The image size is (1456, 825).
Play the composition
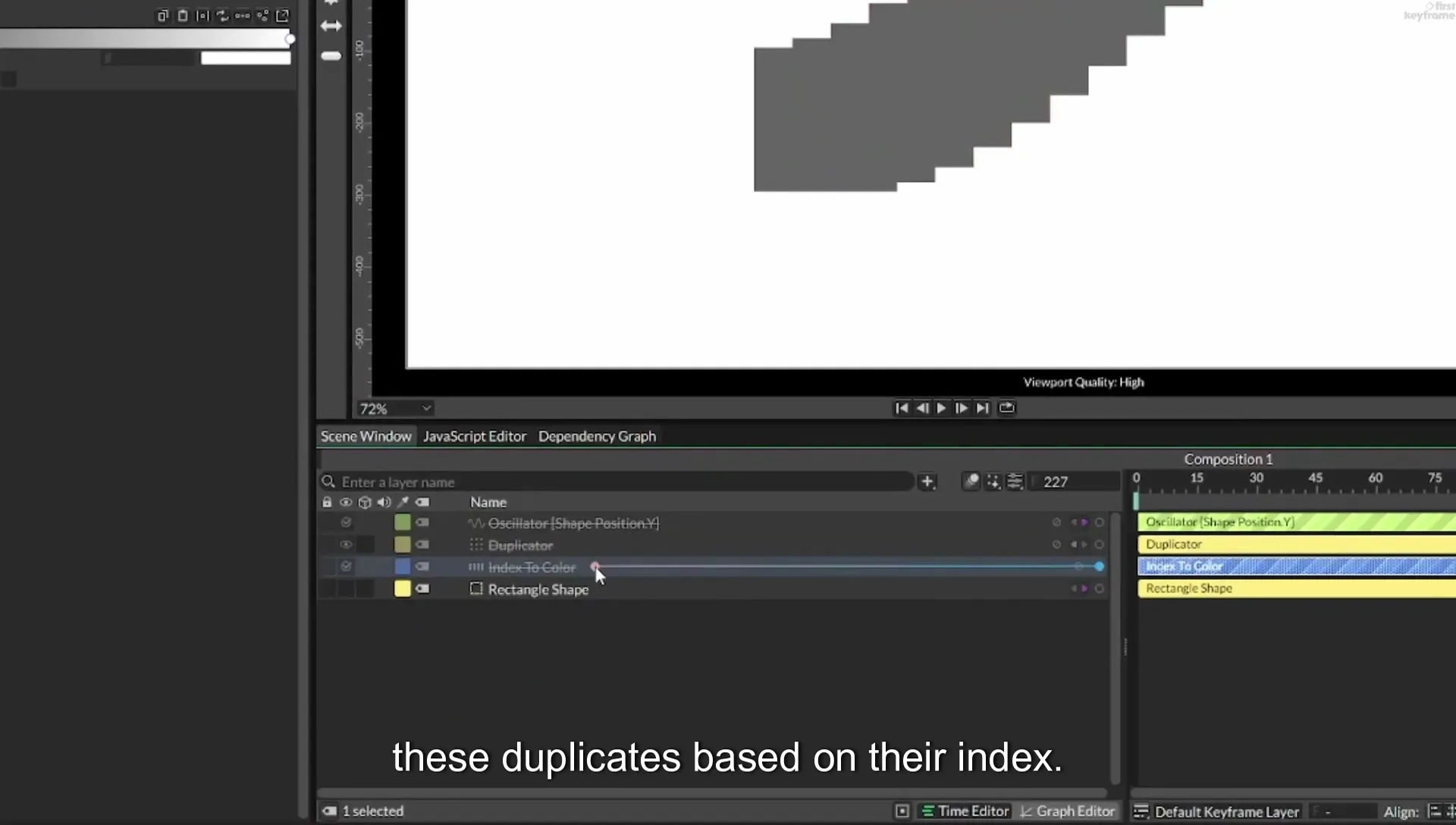941,408
